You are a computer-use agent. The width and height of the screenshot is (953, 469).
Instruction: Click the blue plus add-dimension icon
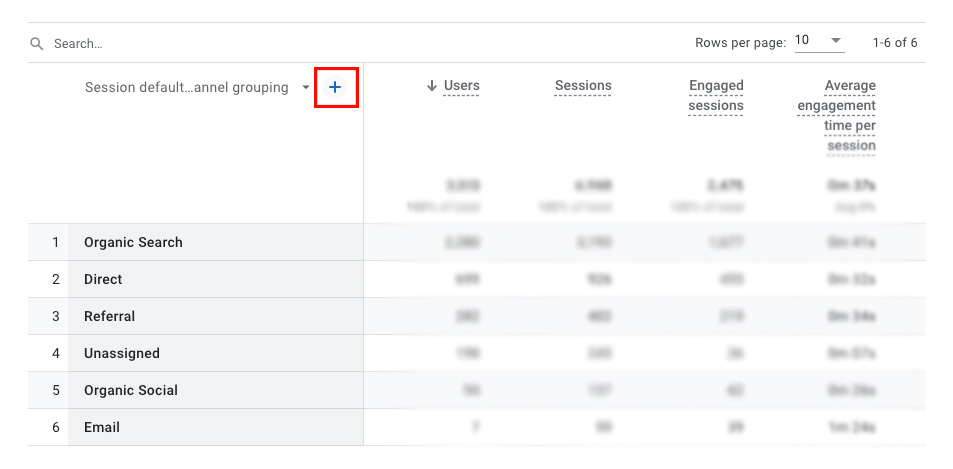[335, 88]
